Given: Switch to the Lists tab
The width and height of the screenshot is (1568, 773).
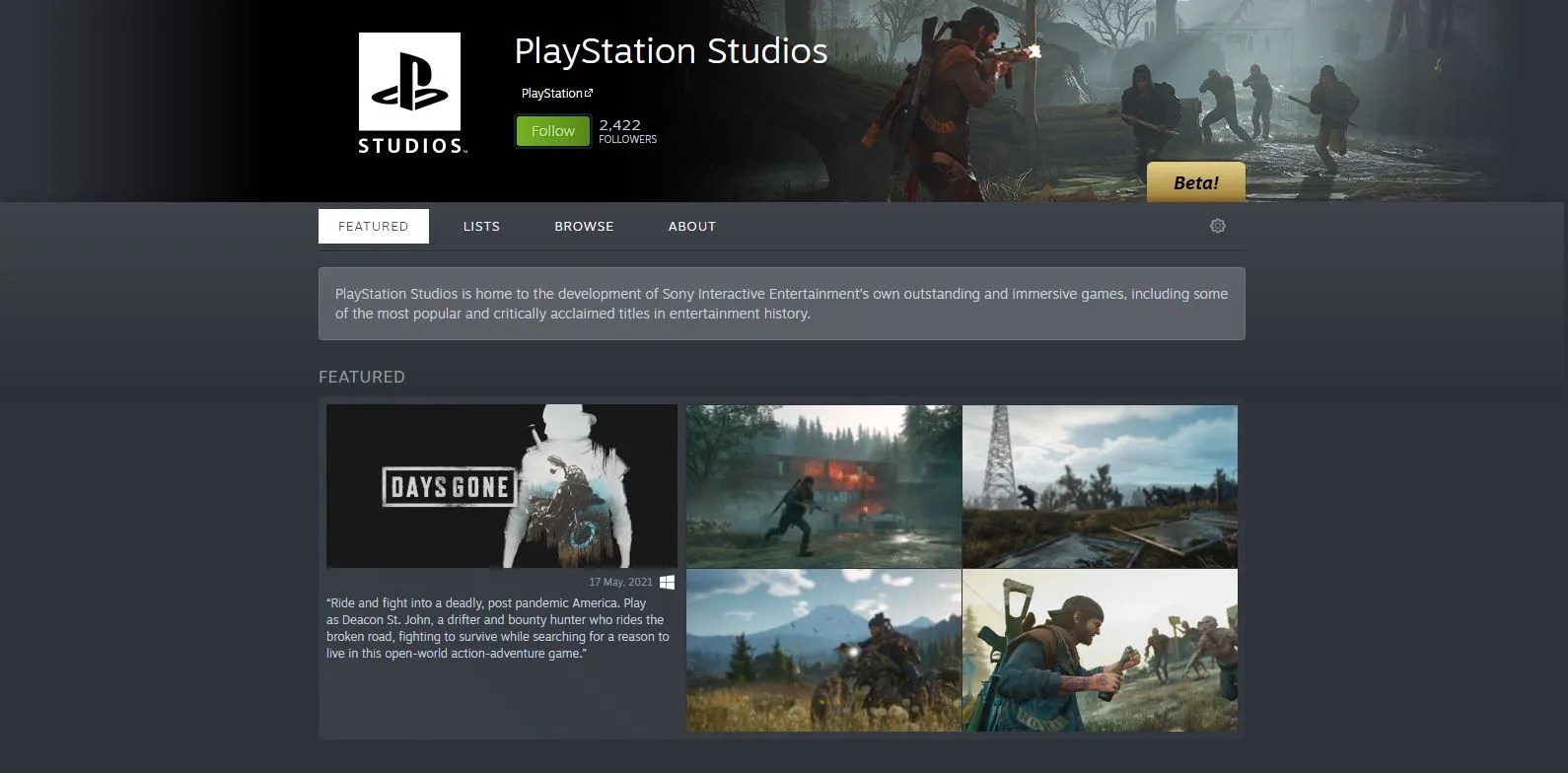Looking at the screenshot, I should tap(481, 226).
